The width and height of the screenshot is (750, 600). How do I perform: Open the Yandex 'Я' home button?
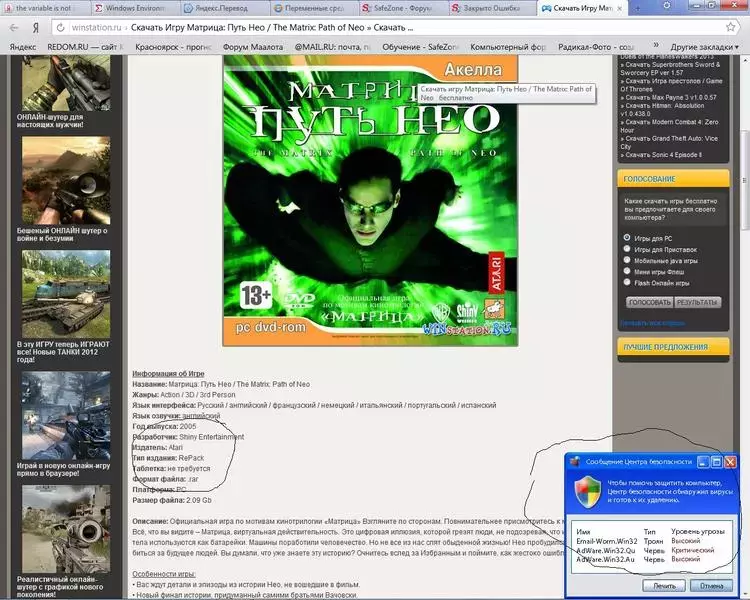pyautogui.click(x=35, y=28)
